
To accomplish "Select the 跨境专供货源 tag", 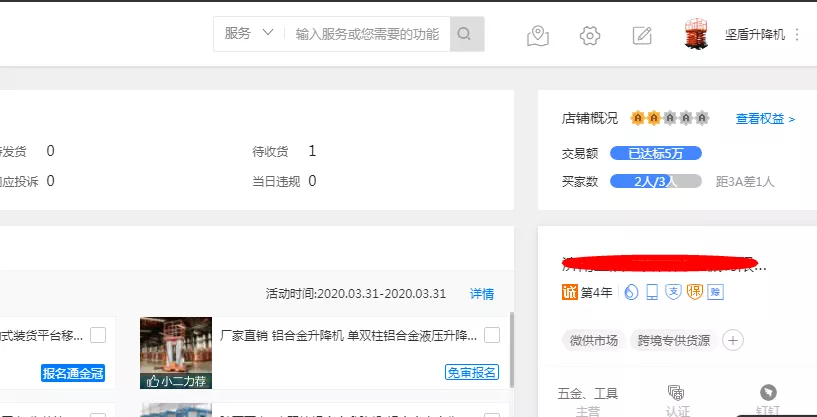I will pyautogui.click(x=674, y=341).
